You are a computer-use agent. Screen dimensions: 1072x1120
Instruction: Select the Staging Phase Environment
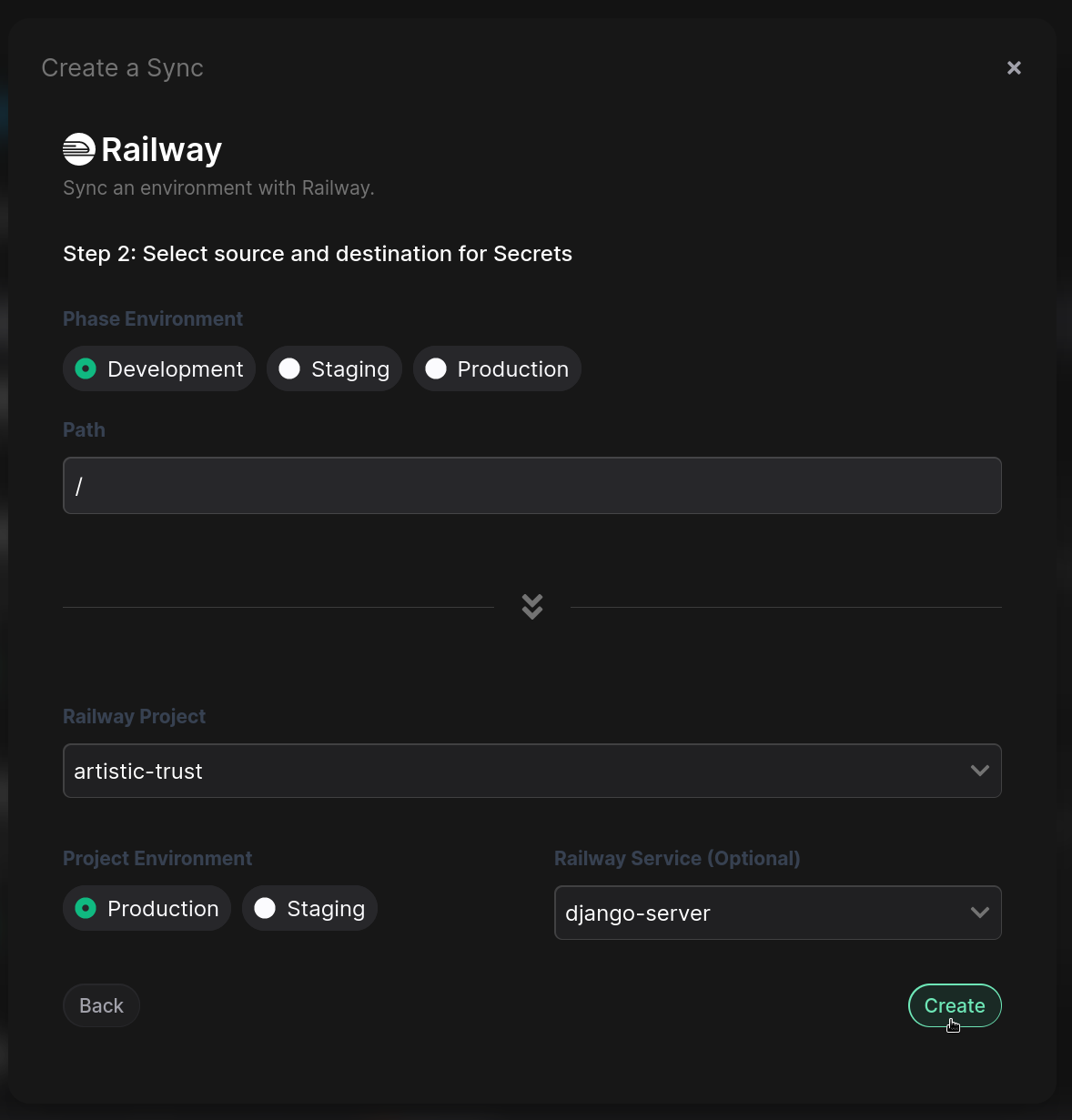click(x=334, y=368)
